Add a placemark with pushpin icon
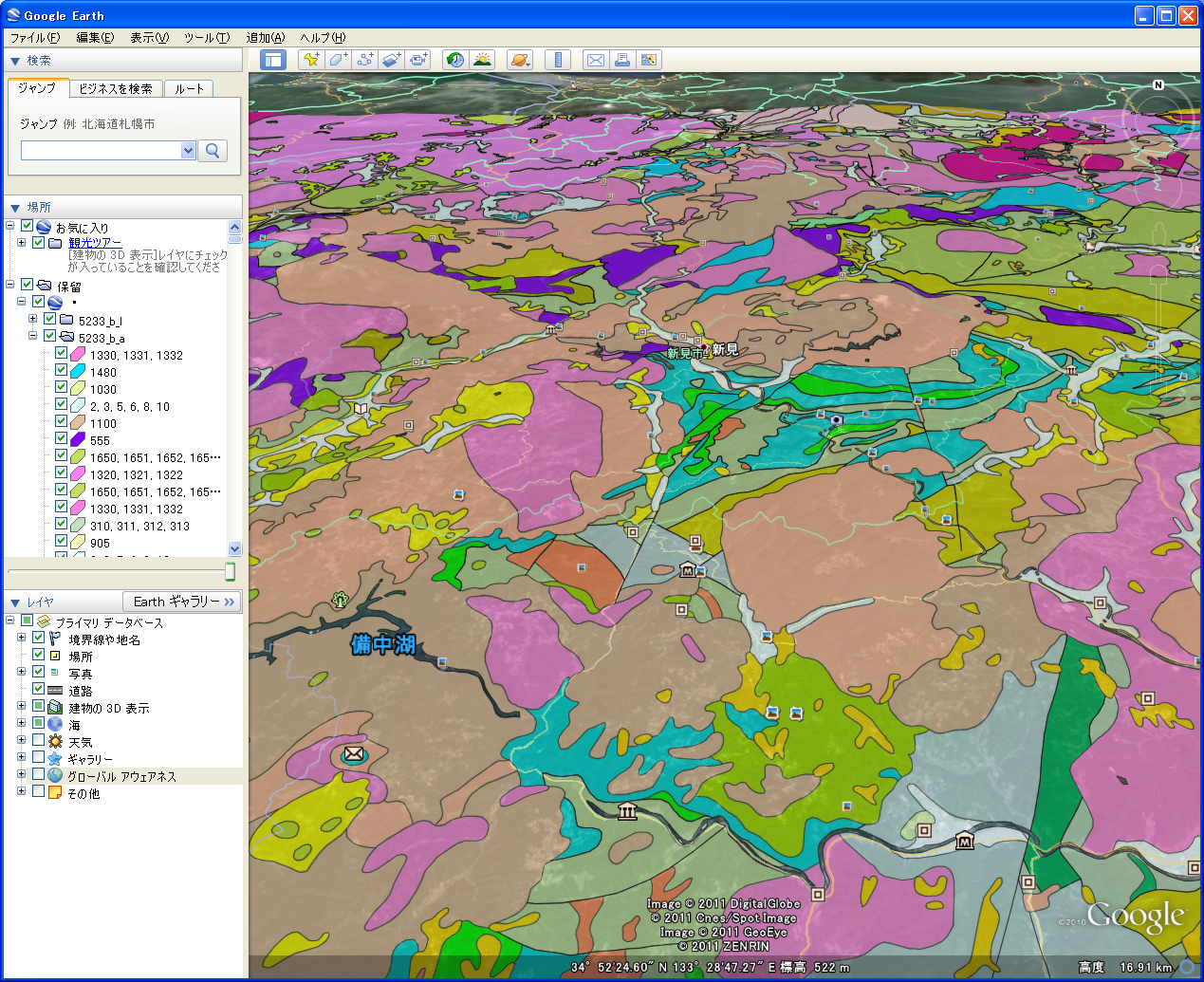The image size is (1204, 982). [x=310, y=60]
